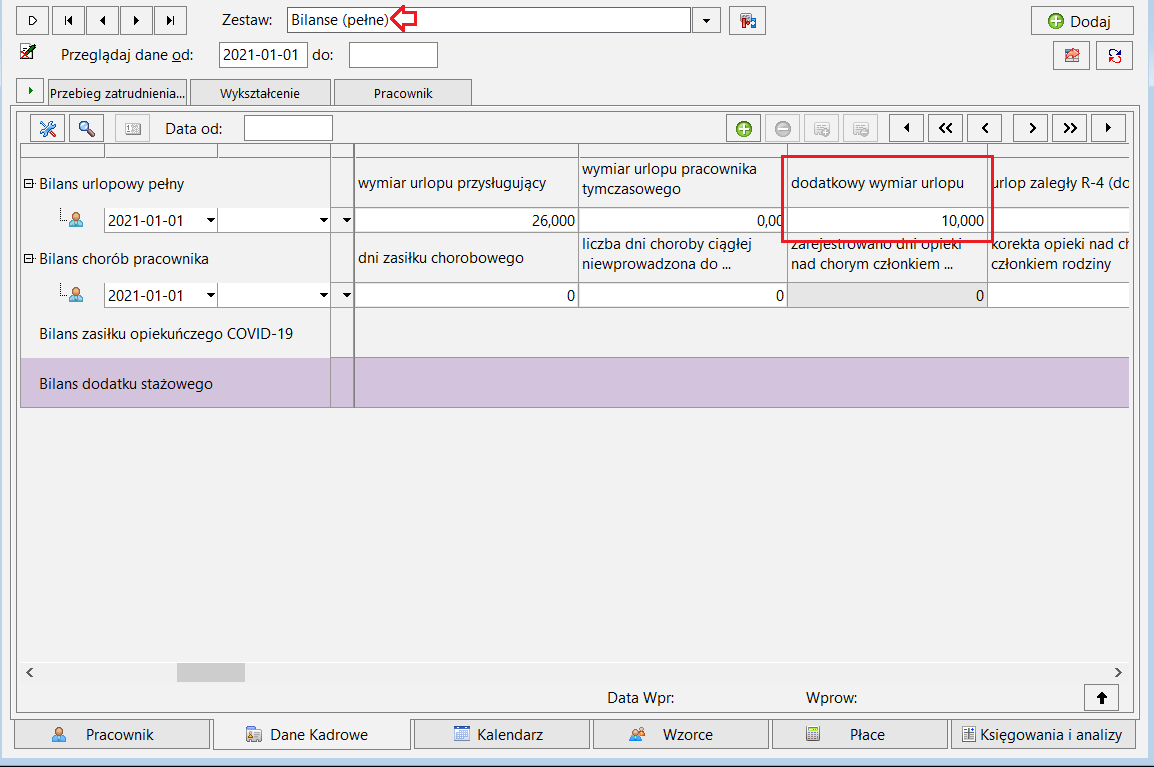Open the Płace bottom tab
Screen dimensions: 1154x767
860,735
